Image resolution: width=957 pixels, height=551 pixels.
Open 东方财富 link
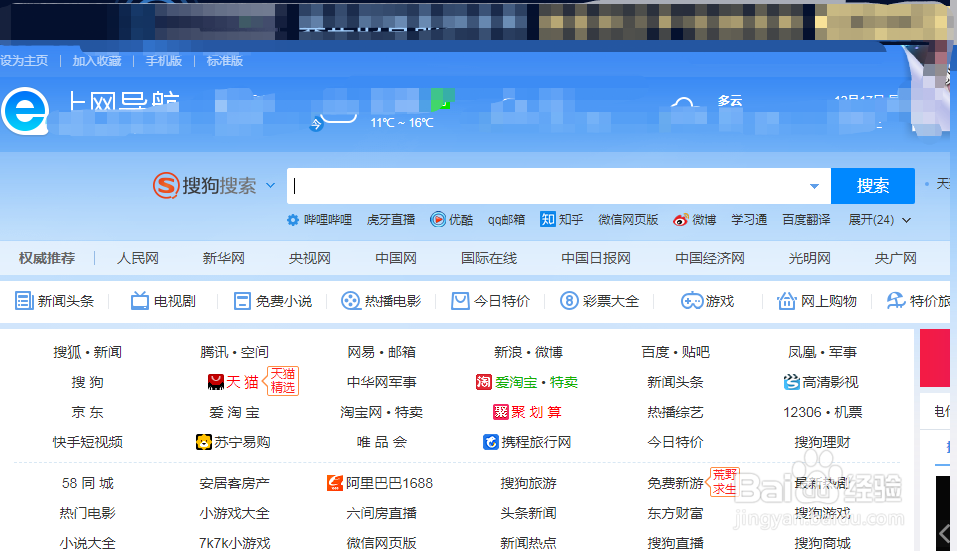click(676, 513)
